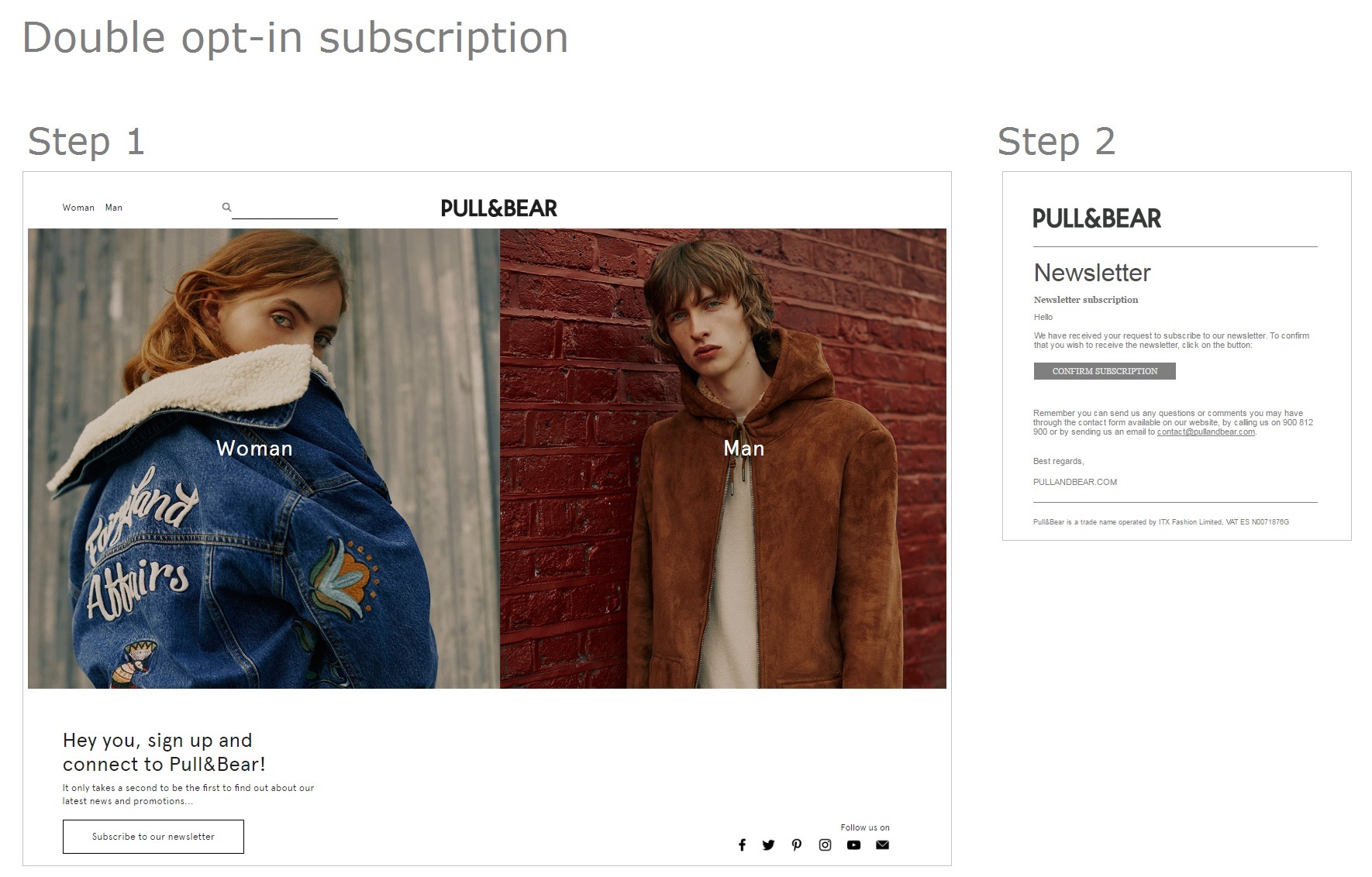This screenshot has height=877, width=1372.
Task: Click the Woman label over the denim jacket
Action: tap(254, 449)
